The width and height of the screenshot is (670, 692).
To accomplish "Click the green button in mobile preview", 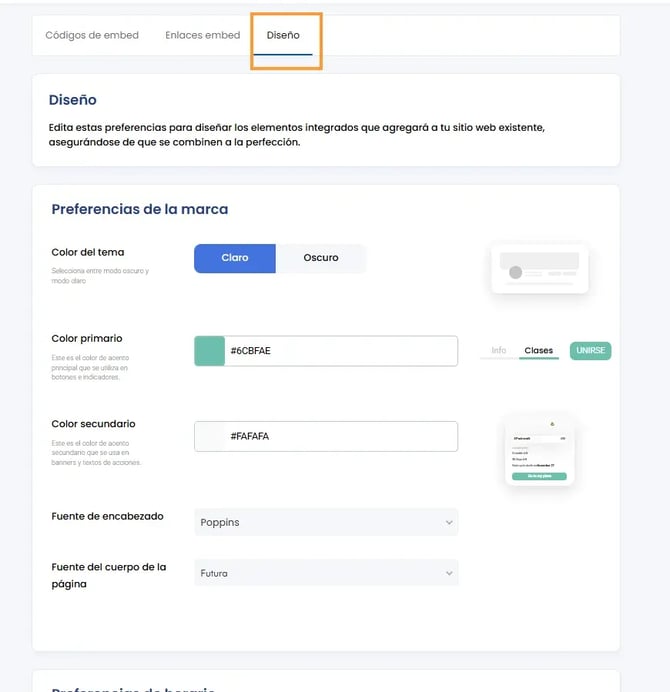I will coord(539,476).
